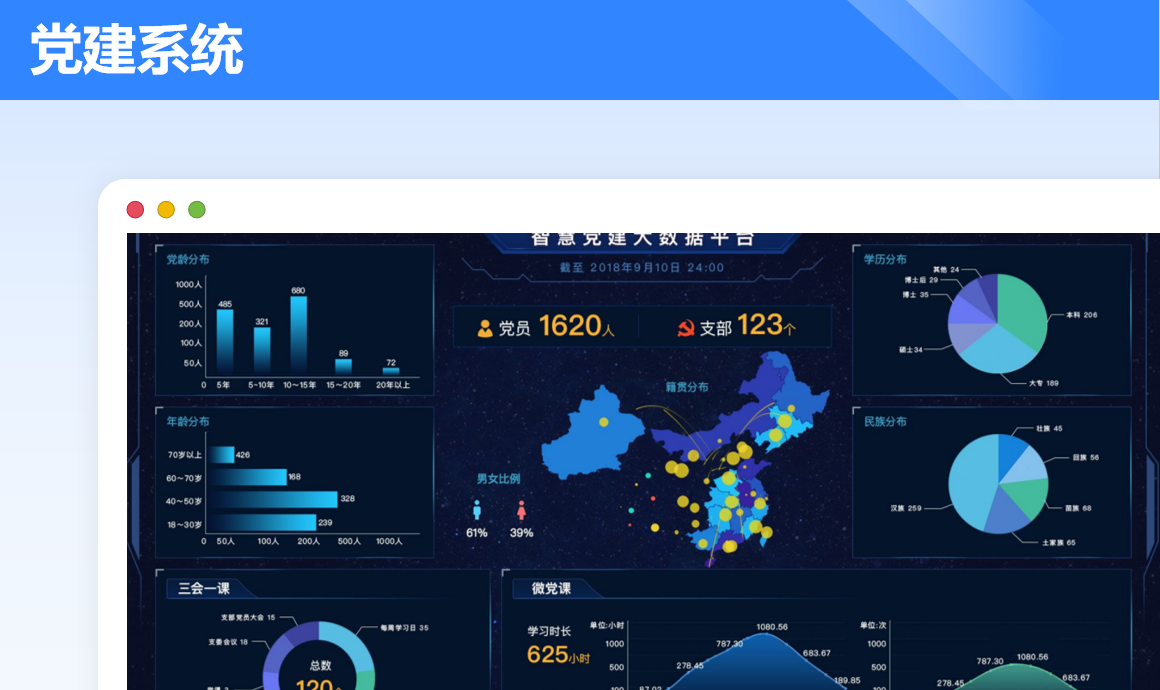Click the Xinjiang region on the map
1160x690 pixels.
click(x=592, y=432)
